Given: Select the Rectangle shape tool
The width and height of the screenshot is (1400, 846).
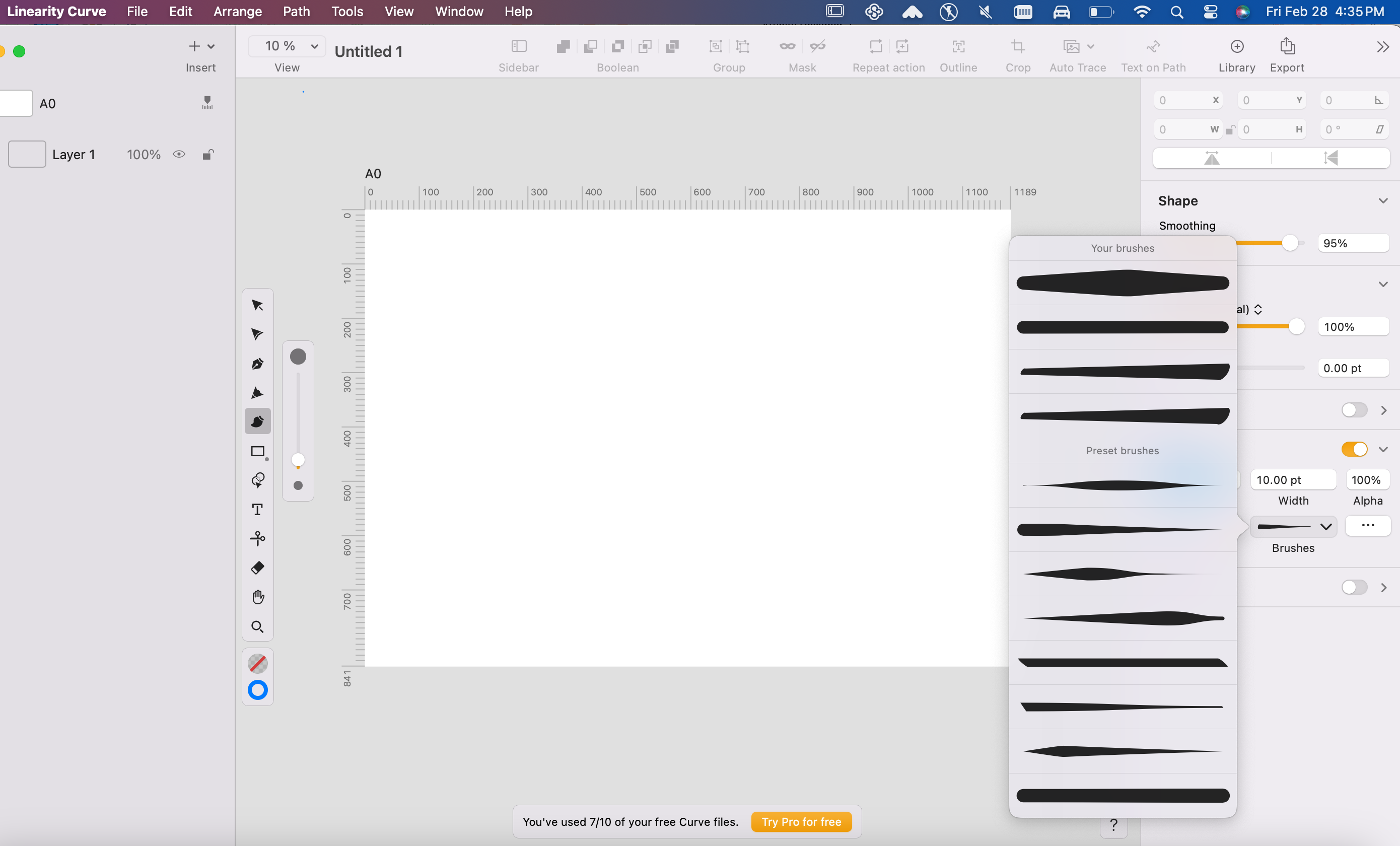Looking at the screenshot, I should click(x=257, y=451).
